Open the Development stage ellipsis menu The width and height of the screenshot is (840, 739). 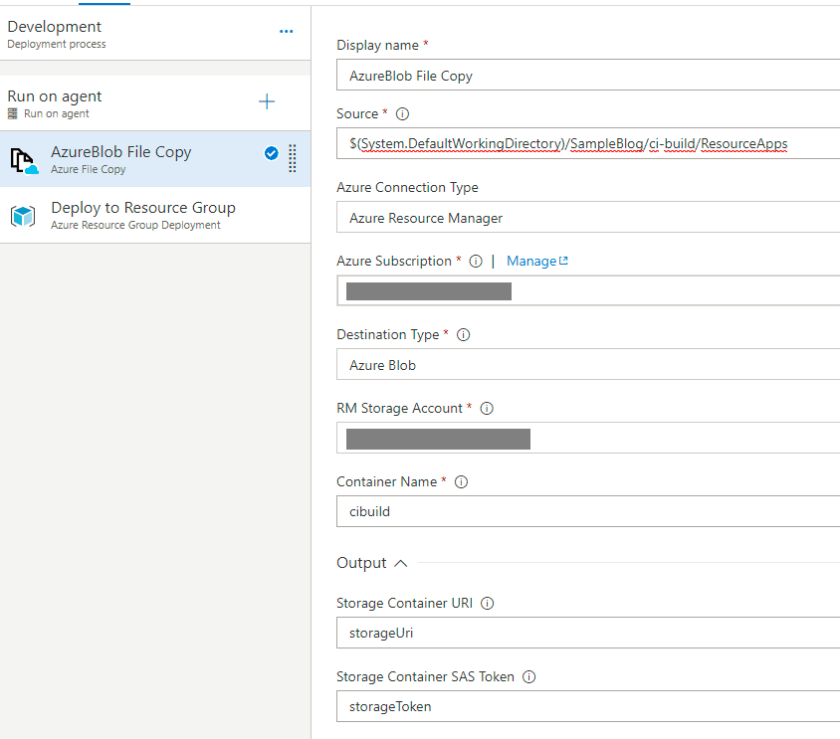[286, 32]
